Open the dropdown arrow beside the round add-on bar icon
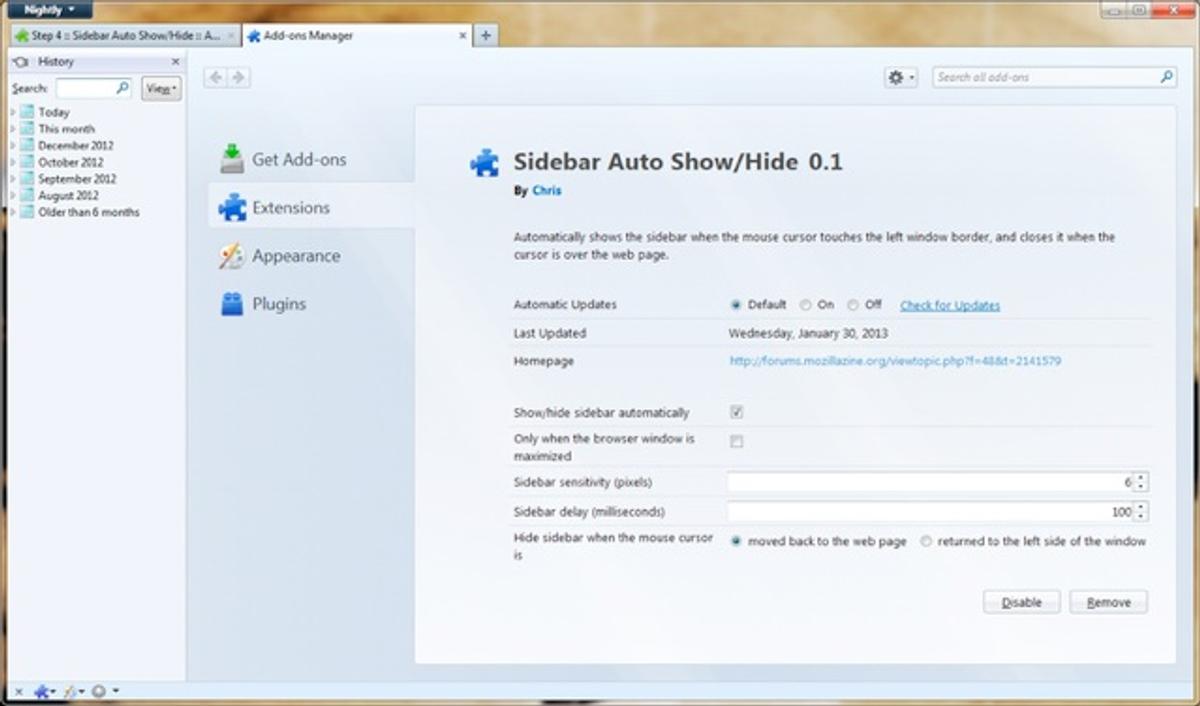The height and width of the screenshot is (706, 1200). [115, 692]
